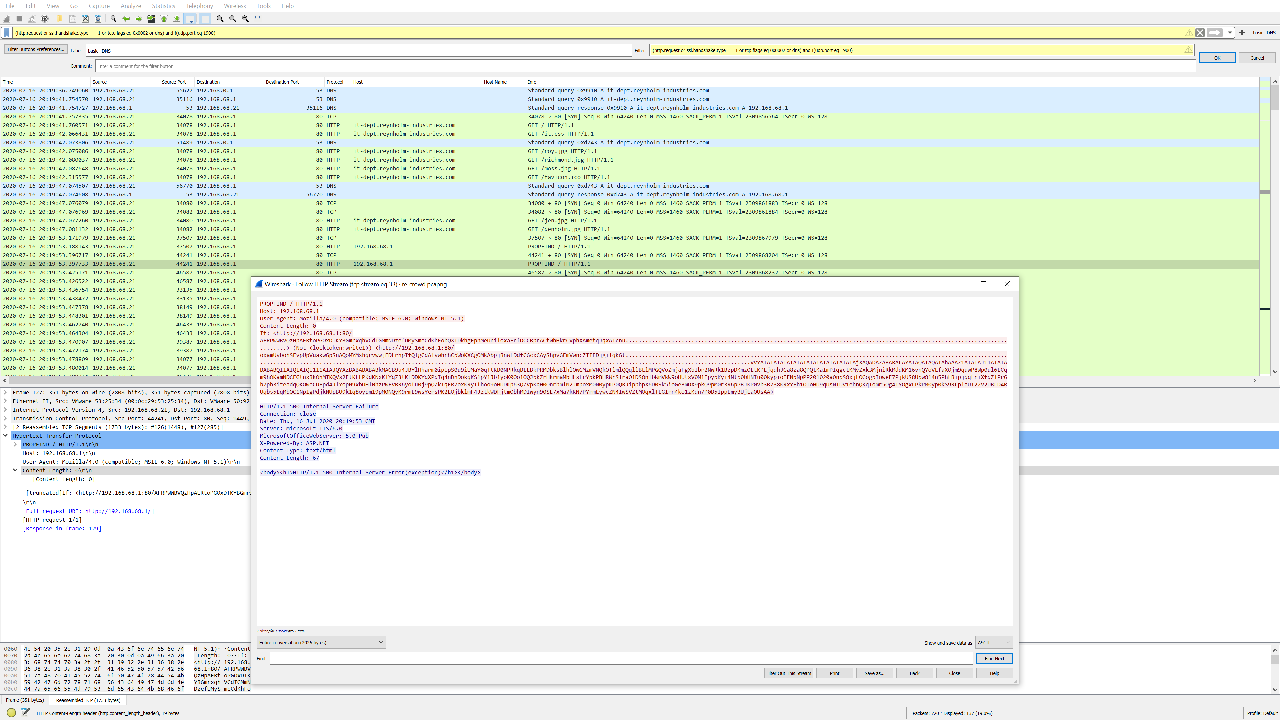
Task: Click the Find Next button
Action: coord(994,658)
